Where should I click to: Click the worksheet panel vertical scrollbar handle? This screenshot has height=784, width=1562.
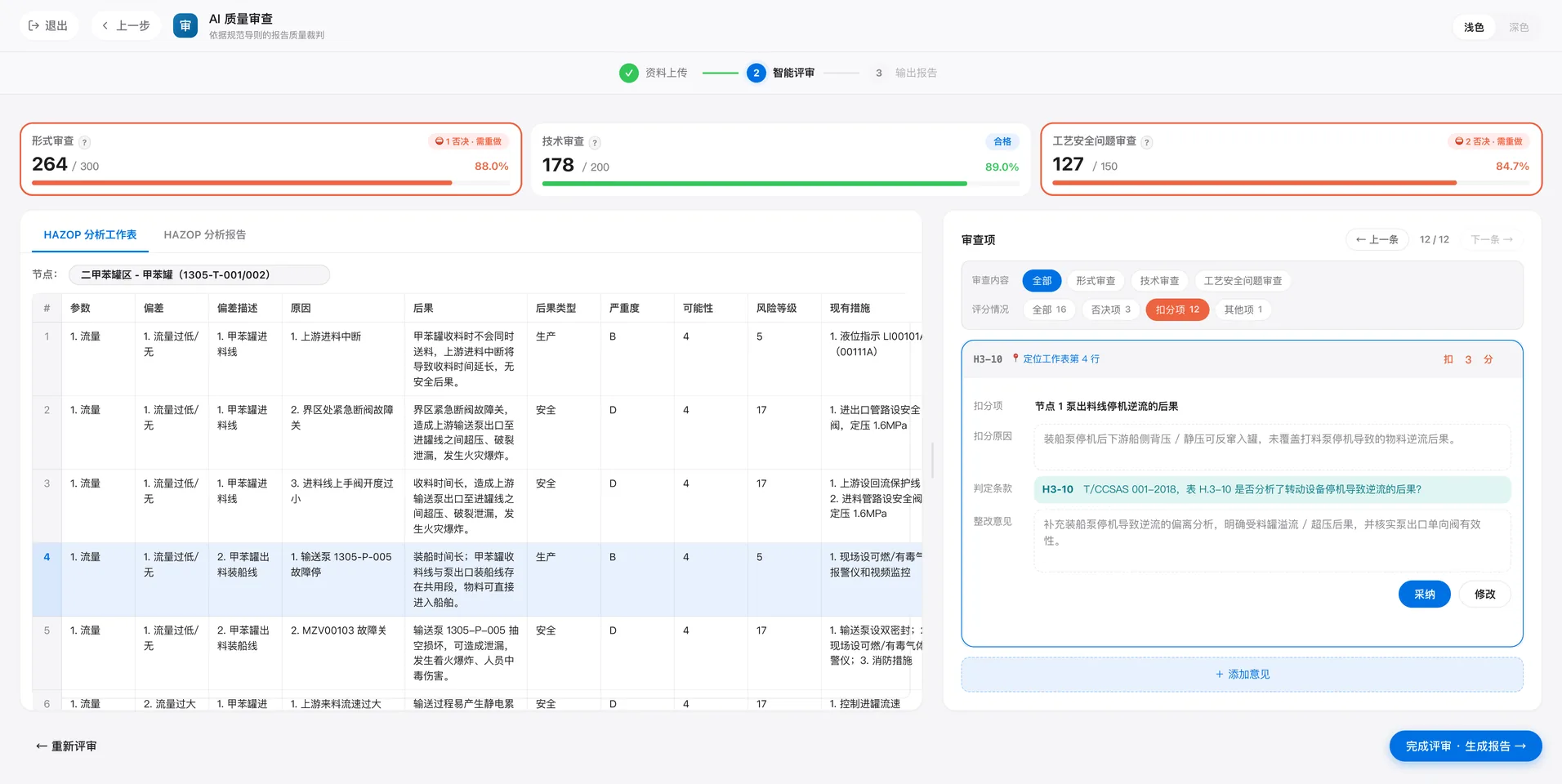pos(932,460)
